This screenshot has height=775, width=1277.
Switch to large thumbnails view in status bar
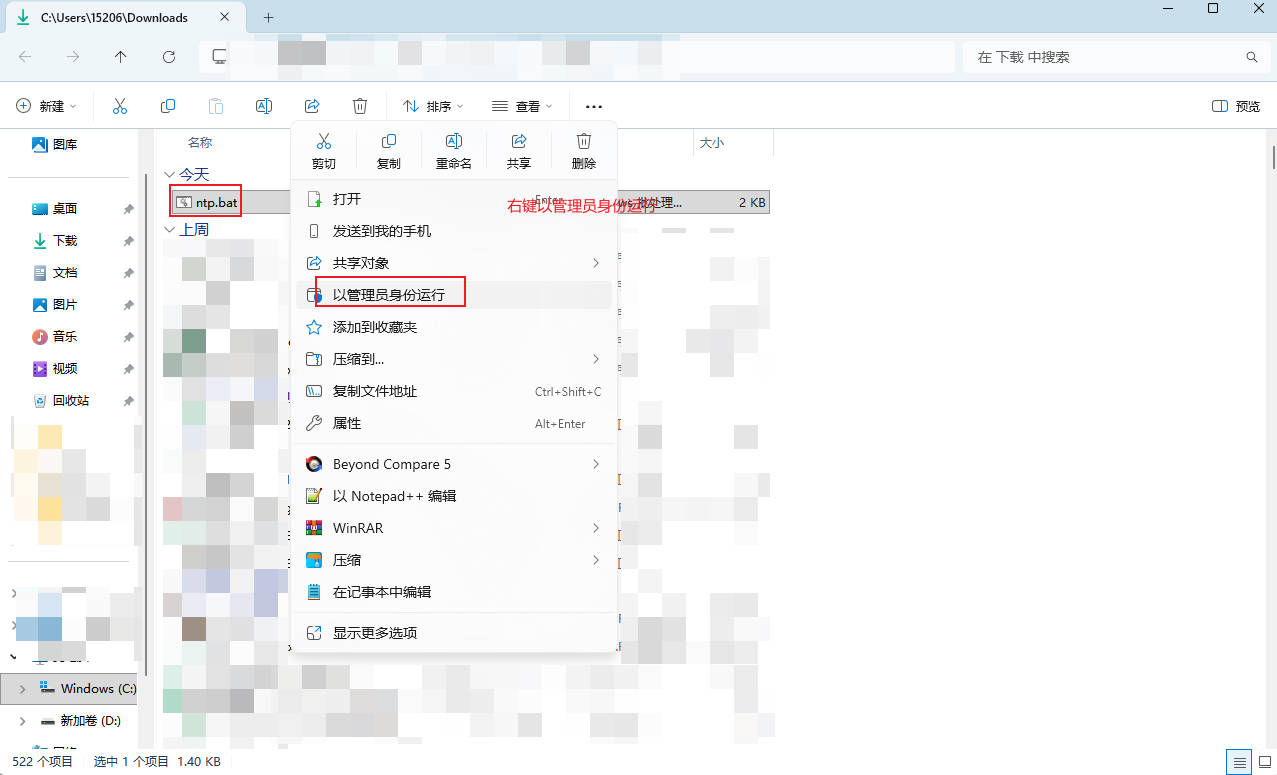[1261, 761]
